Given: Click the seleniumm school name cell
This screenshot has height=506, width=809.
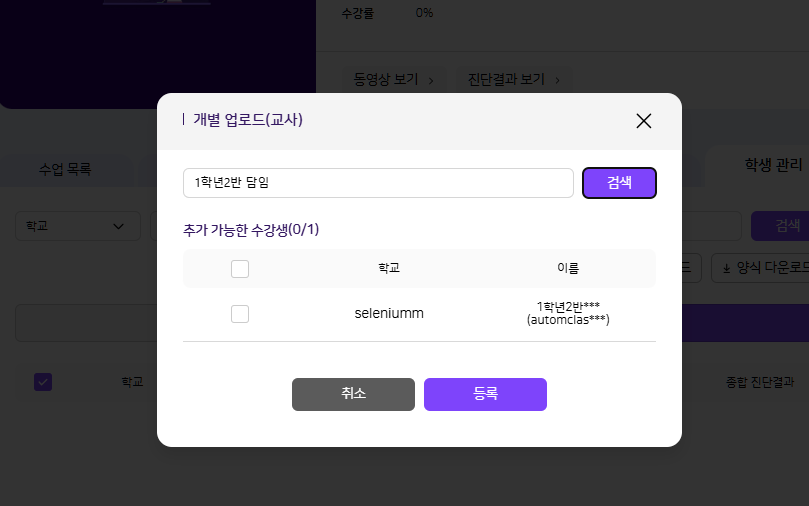Looking at the screenshot, I should click(x=389, y=314).
